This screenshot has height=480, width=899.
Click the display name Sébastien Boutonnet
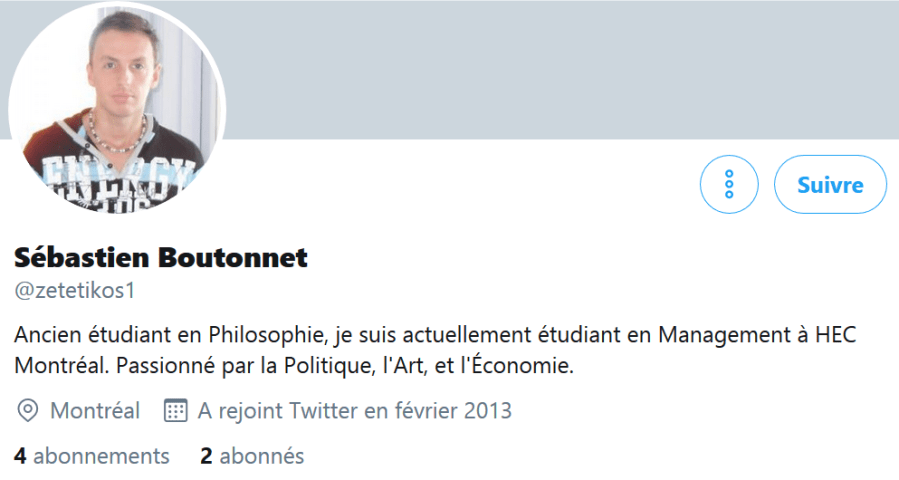pos(161,258)
